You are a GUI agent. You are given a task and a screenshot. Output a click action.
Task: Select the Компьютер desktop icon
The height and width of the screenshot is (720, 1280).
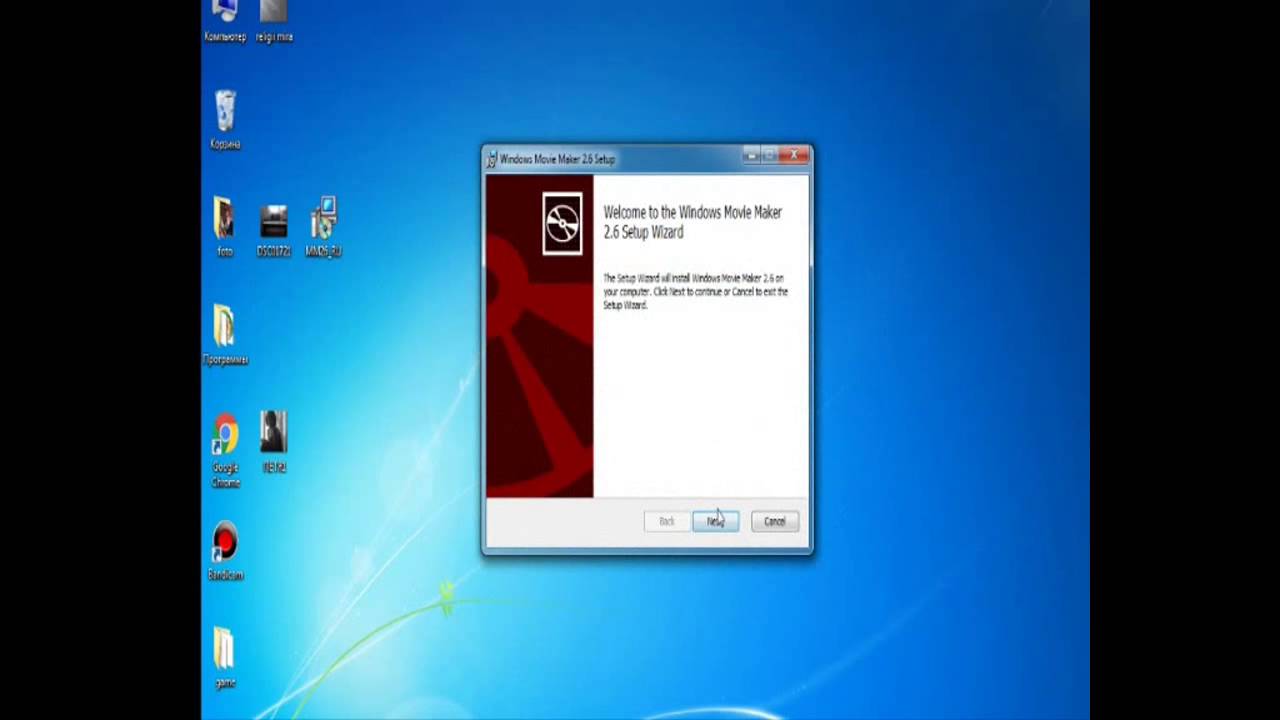point(225,20)
